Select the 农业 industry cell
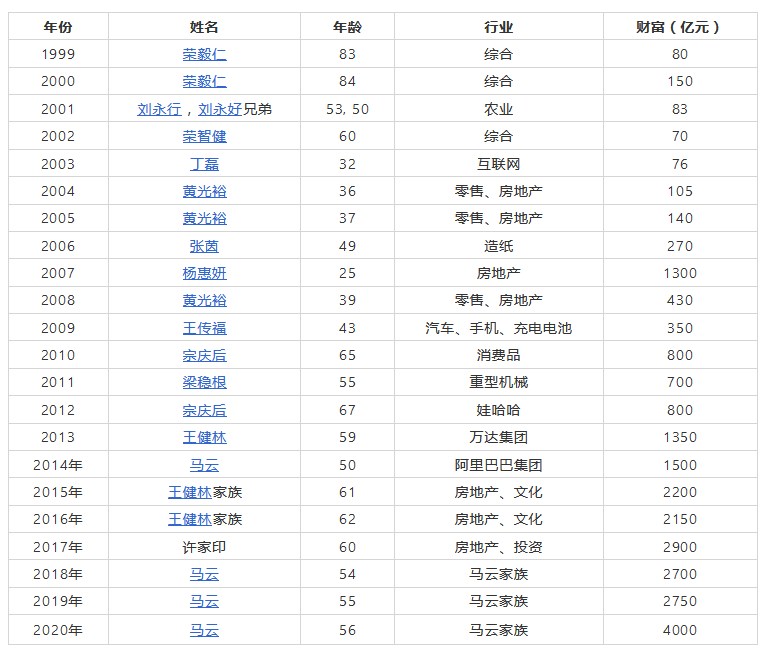Viewport: 767px width, 652px height. pos(498,109)
